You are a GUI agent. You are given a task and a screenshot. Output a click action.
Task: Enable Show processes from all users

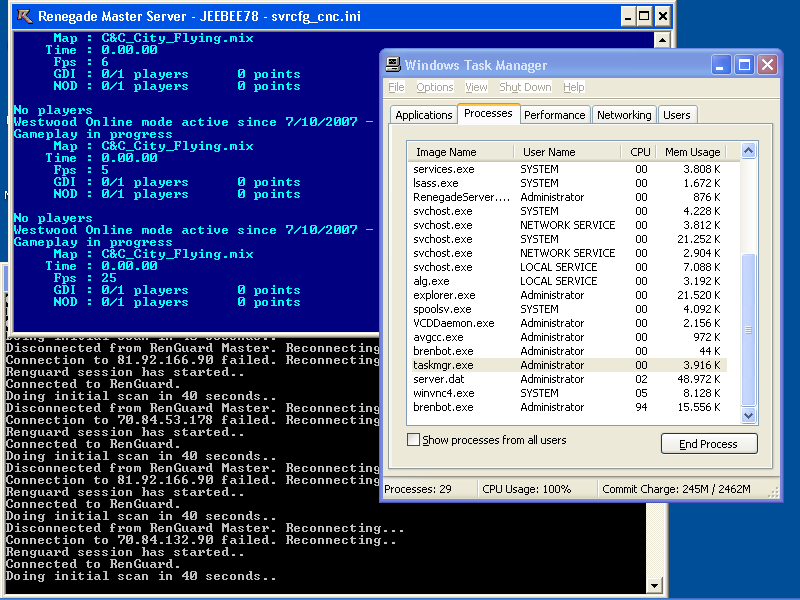414,440
